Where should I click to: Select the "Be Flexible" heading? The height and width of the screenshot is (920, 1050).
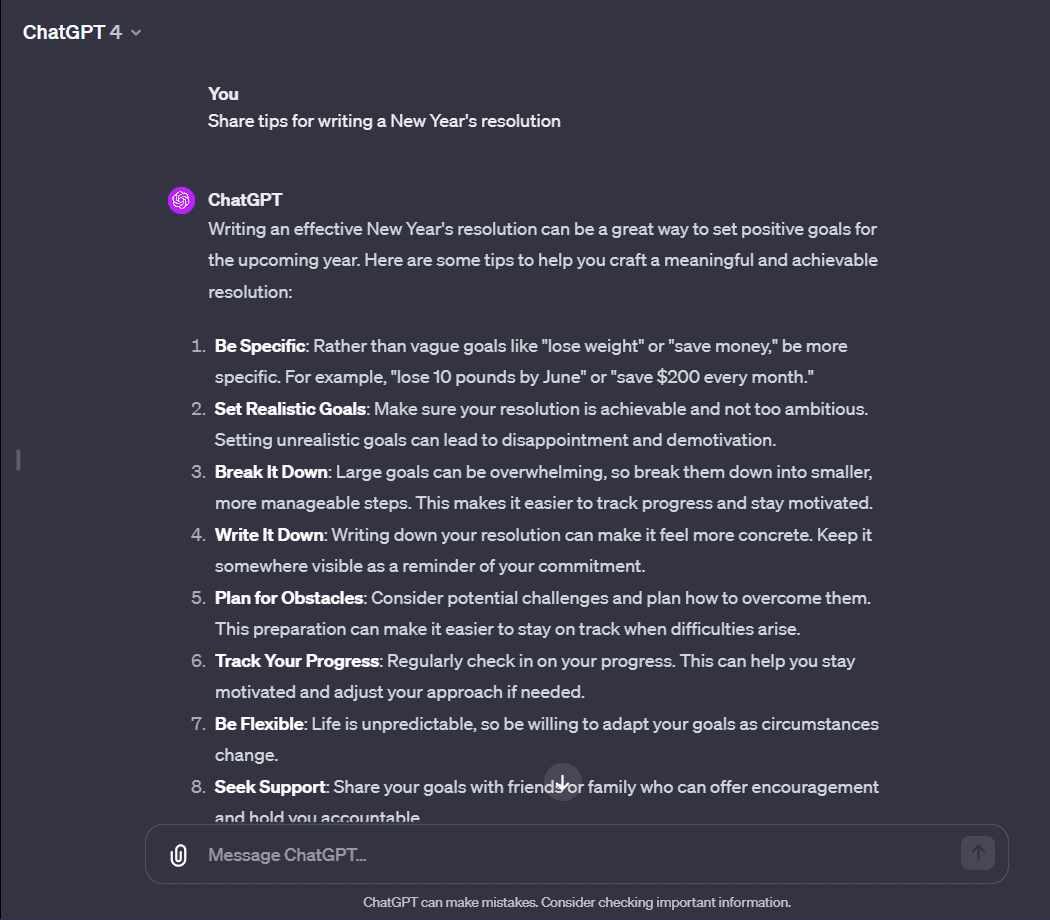pyautogui.click(x=259, y=724)
